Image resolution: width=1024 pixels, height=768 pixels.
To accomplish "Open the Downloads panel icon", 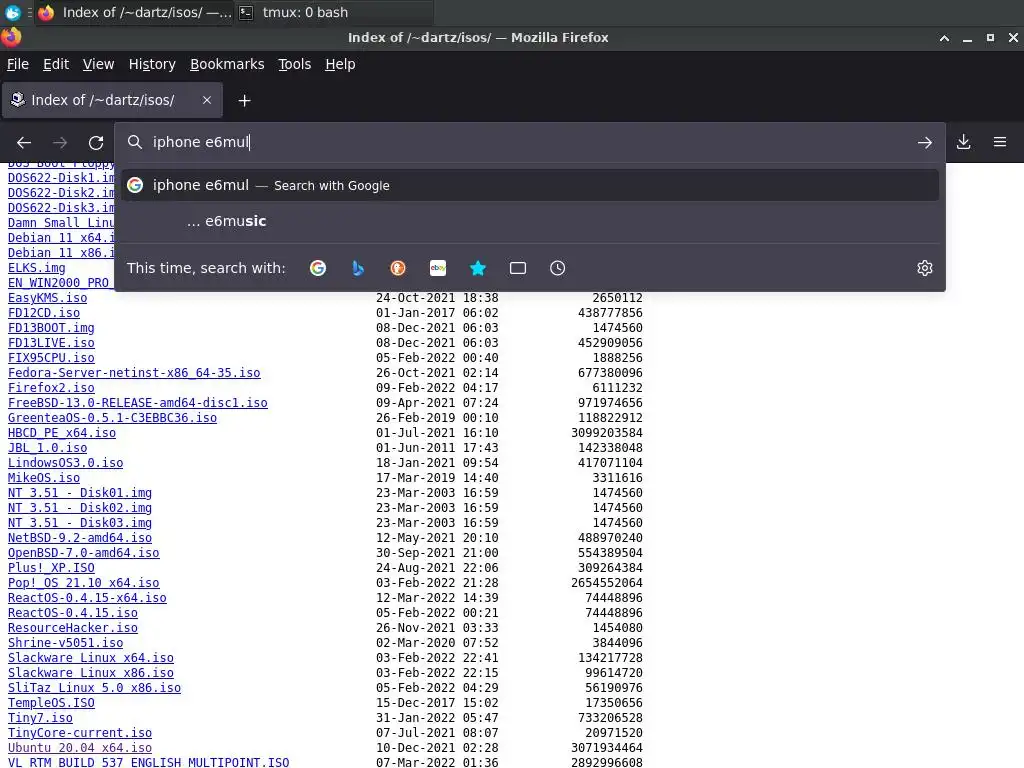I will [963, 142].
